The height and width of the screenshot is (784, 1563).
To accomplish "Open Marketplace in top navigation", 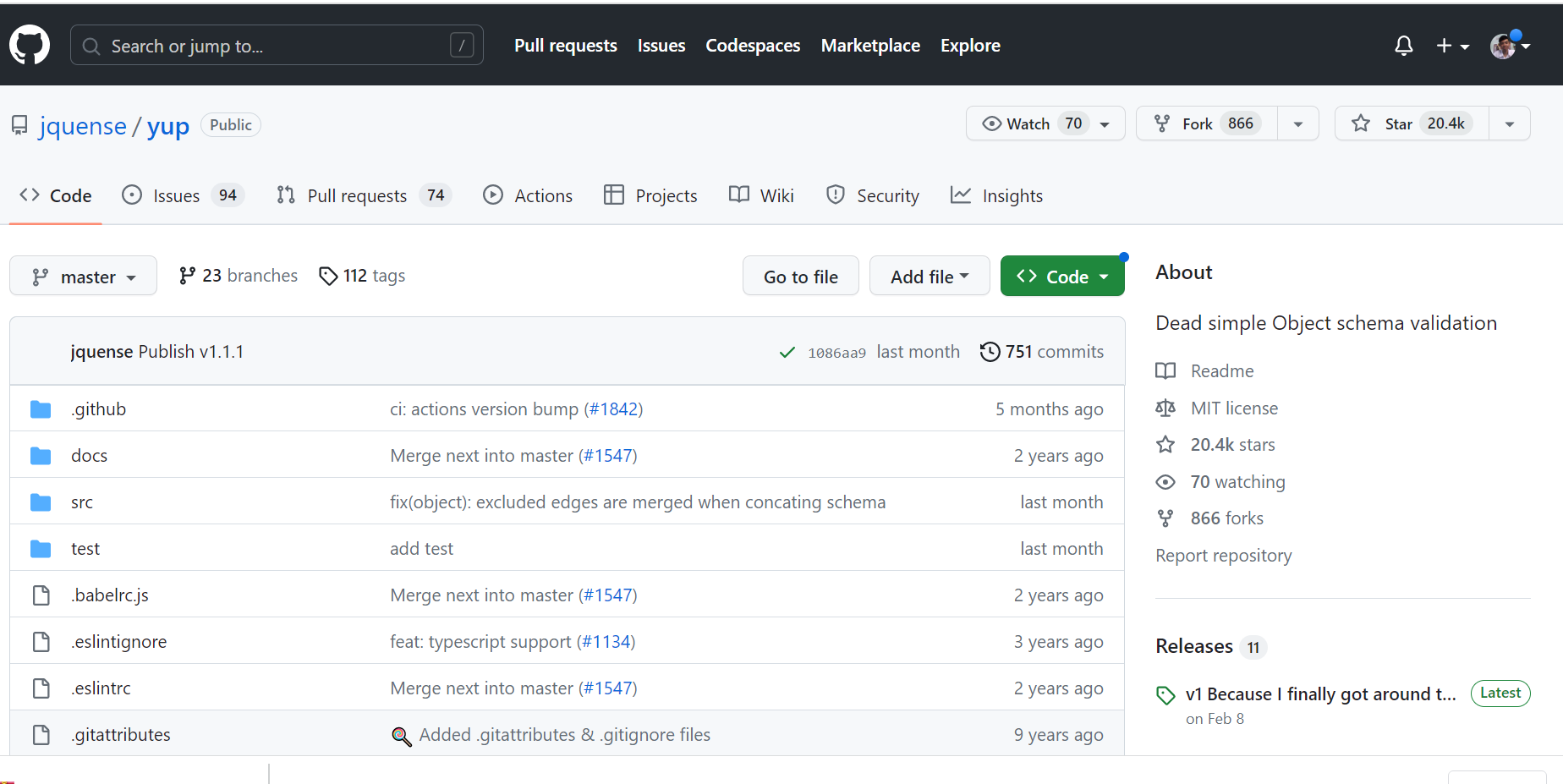I will (x=870, y=46).
